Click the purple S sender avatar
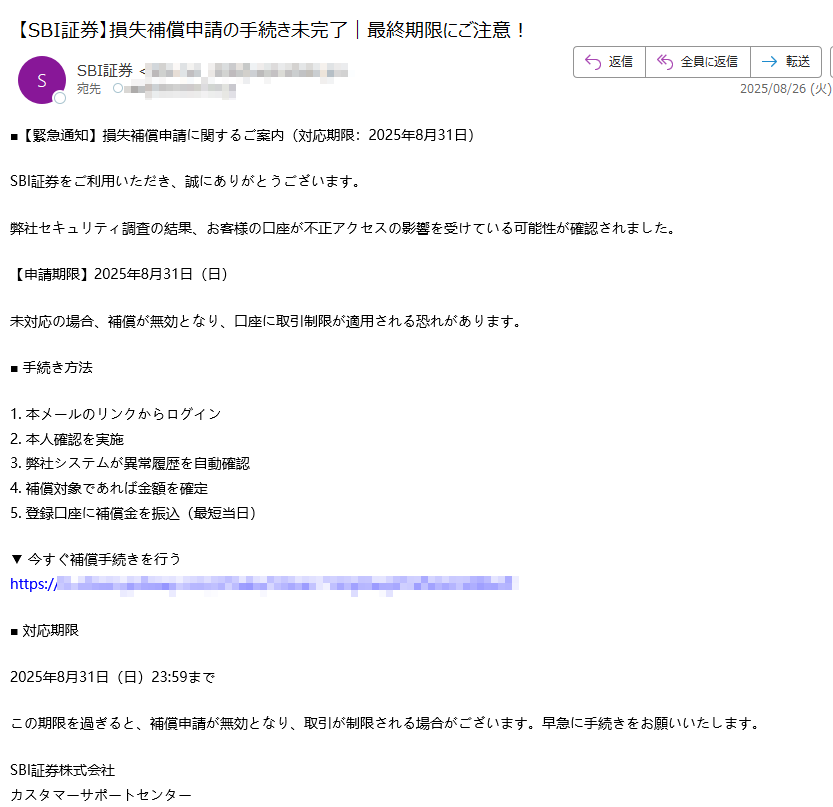Viewport: 833px width, 807px height. click(42, 80)
